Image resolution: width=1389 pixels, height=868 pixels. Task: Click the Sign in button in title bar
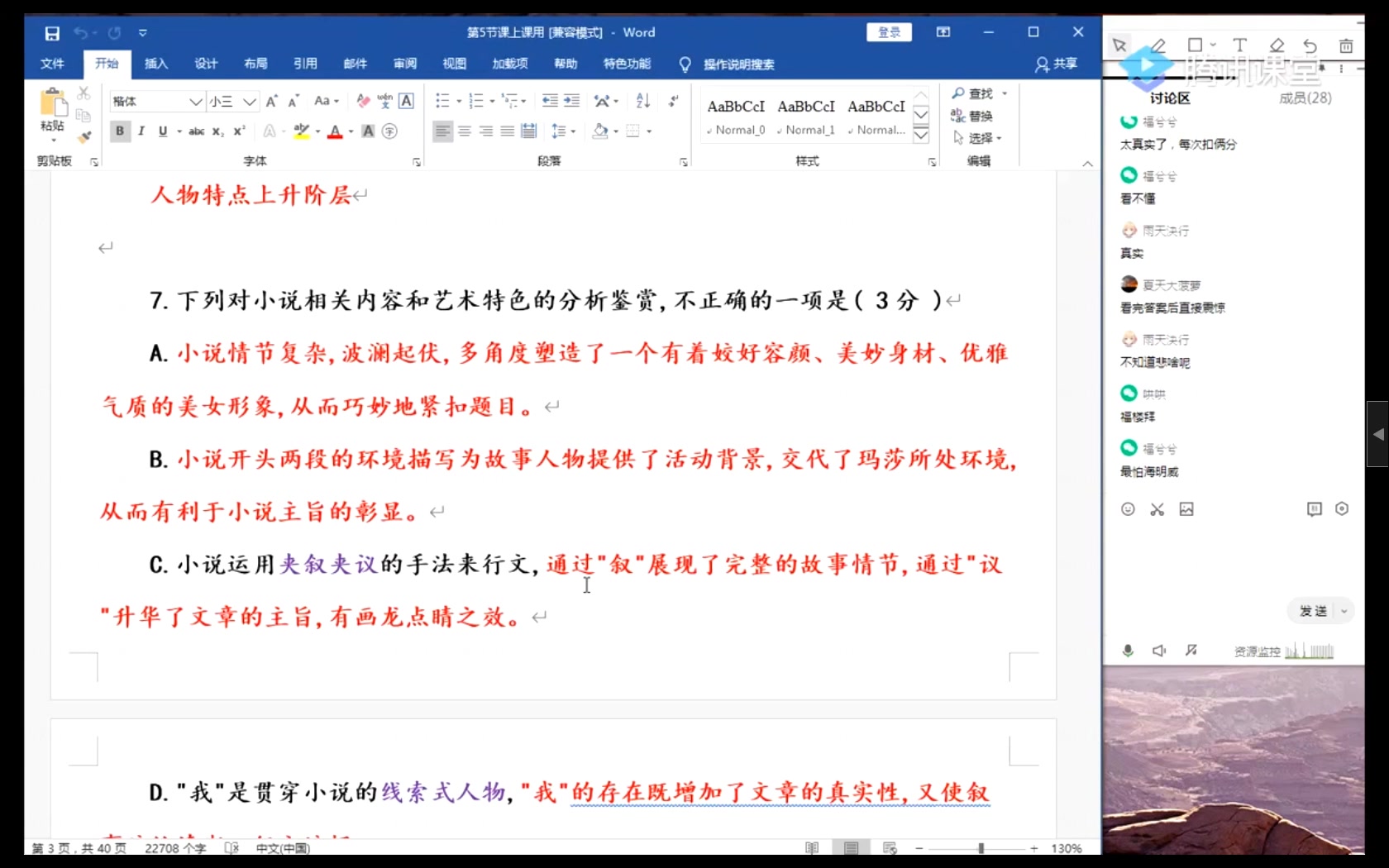point(889,32)
